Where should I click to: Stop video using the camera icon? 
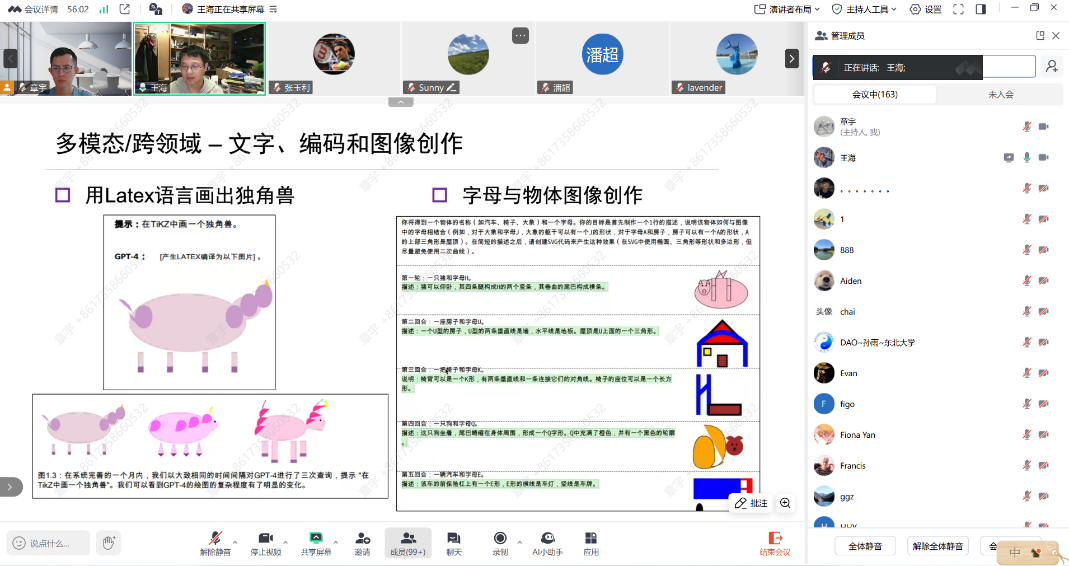266,539
